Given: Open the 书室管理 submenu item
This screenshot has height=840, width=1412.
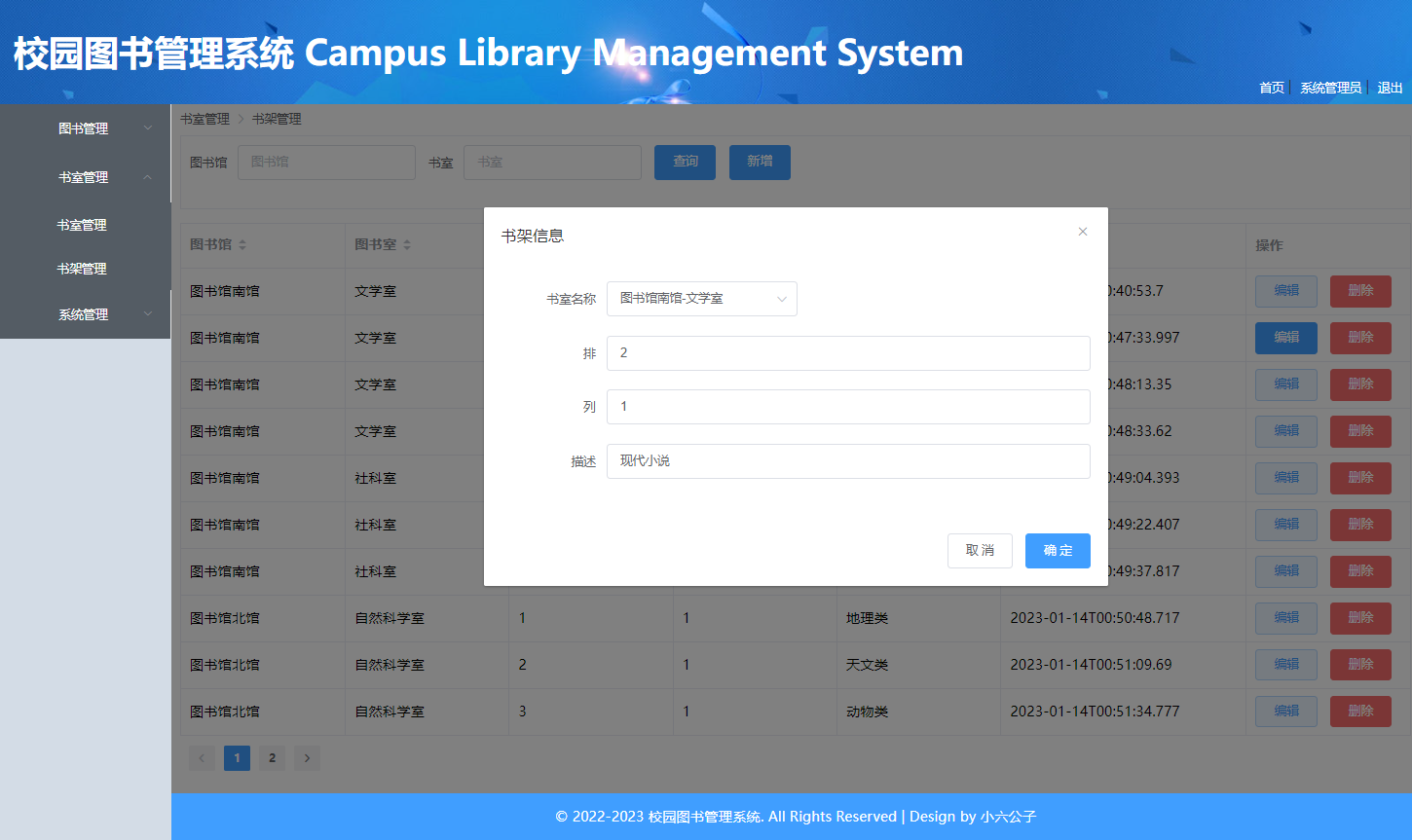Looking at the screenshot, I should pyautogui.click(x=82, y=225).
